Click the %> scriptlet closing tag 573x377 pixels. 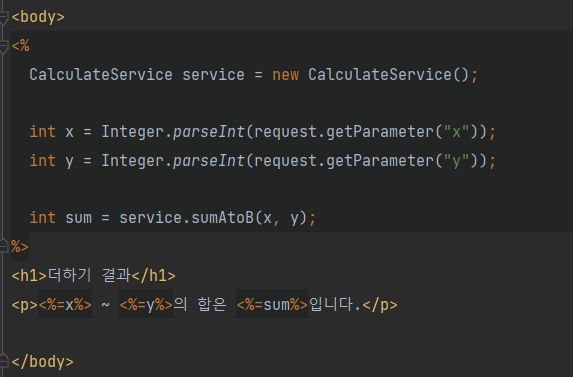20,247
